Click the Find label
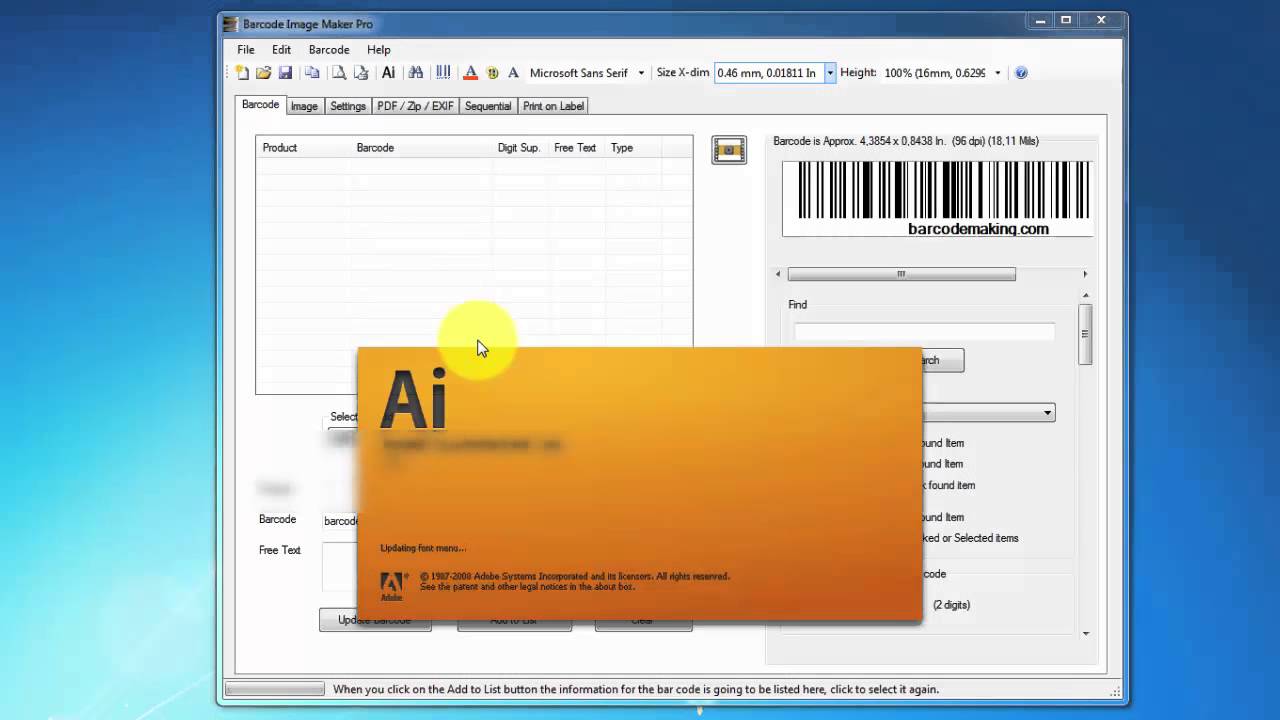1280x720 pixels. pos(797,305)
